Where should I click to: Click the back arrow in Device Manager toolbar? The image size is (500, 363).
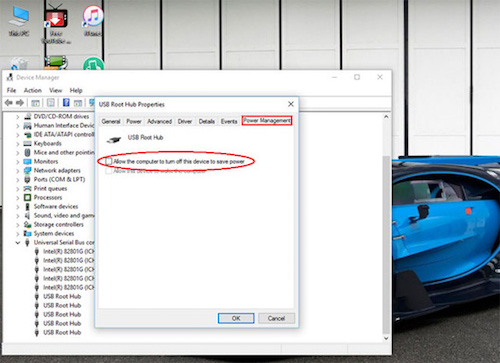pos(9,103)
